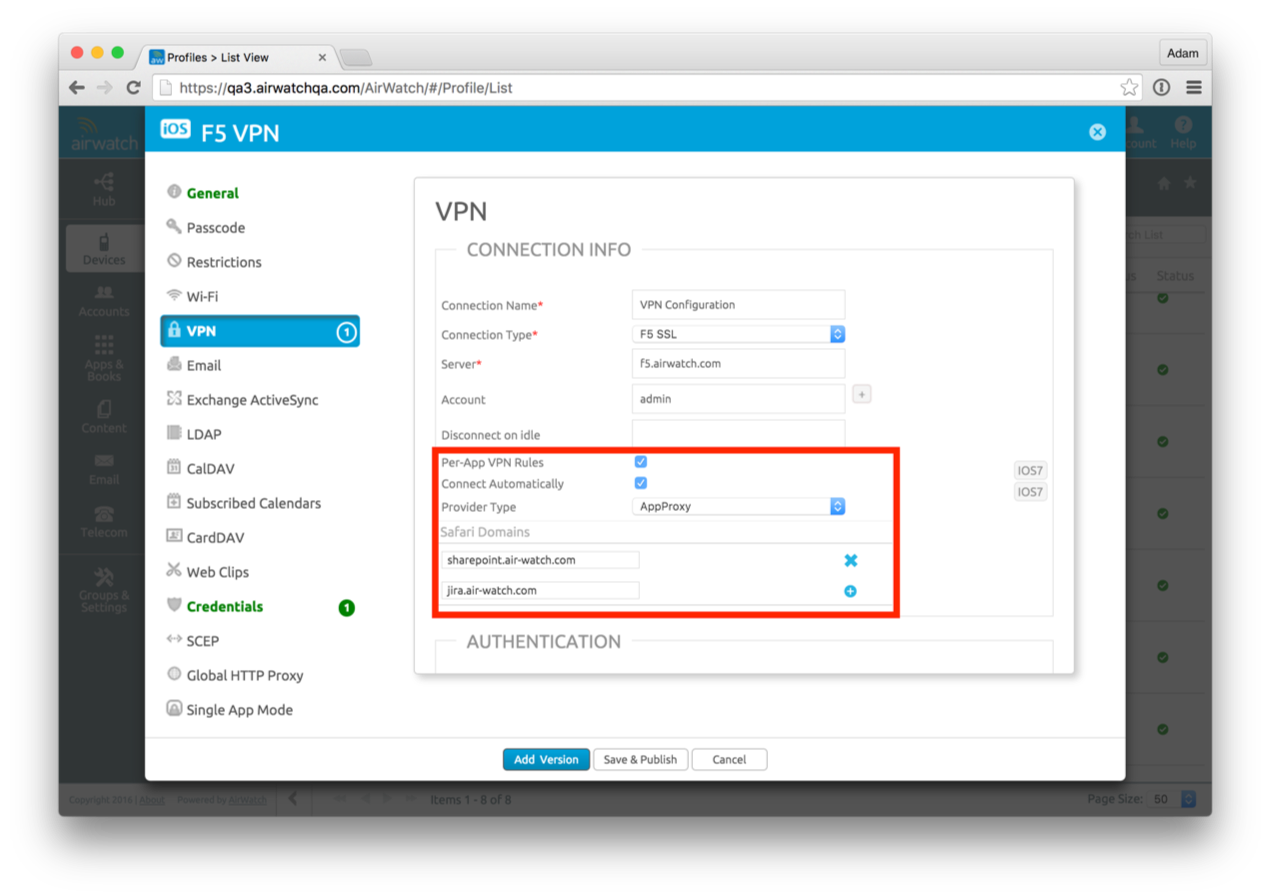
Task: Open the Credentials payload section
Action: [224, 607]
